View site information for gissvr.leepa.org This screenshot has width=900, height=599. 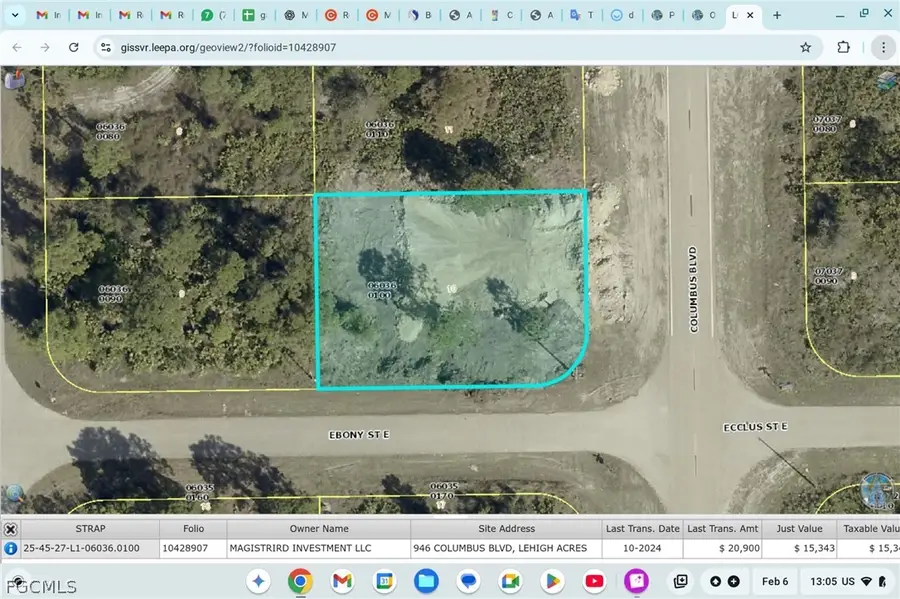click(x=105, y=47)
